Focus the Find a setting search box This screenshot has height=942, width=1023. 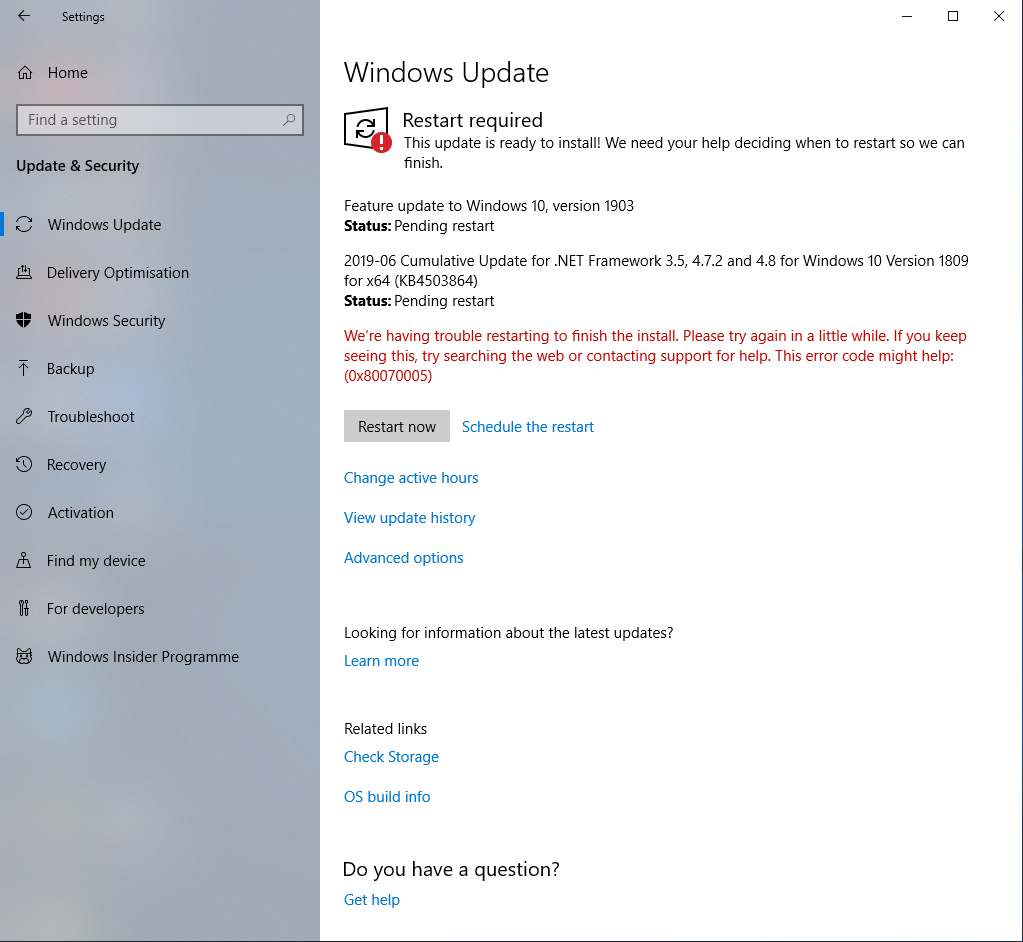(x=160, y=120)
